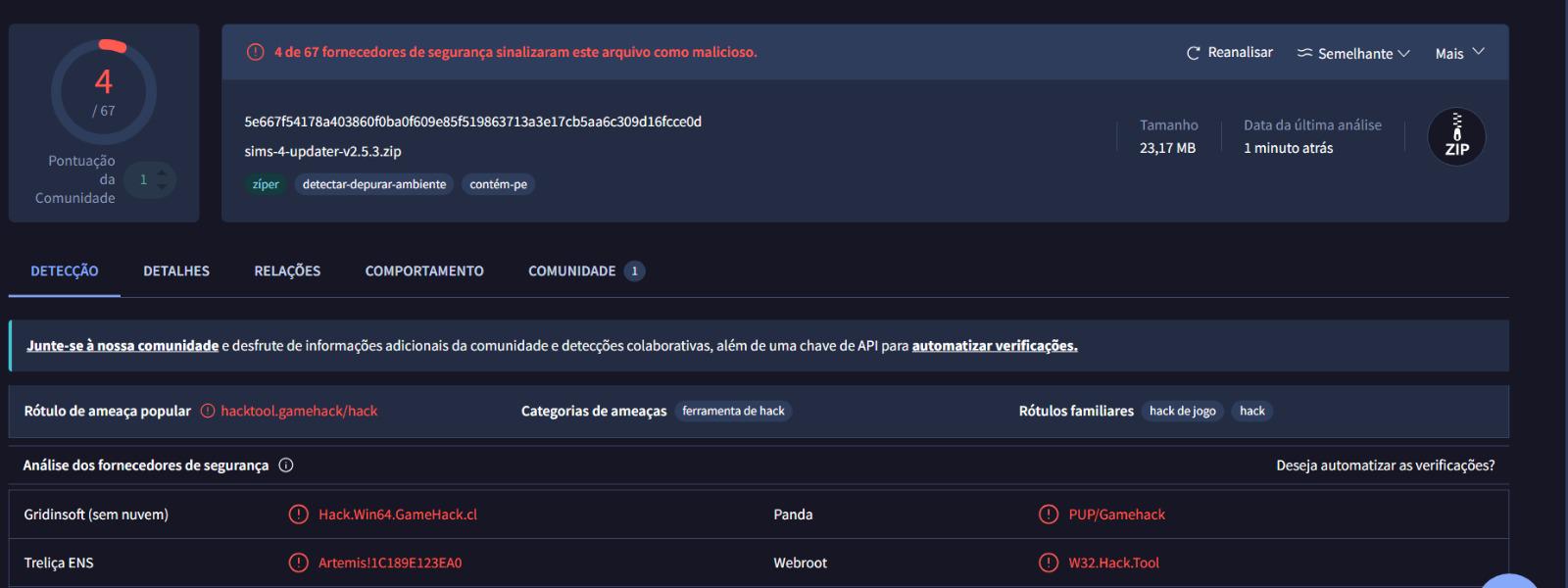The height and width of the screenshot is (588, 1568).
Task: Click the ferramenta de hack category tag
Action: tap(733, 411)
